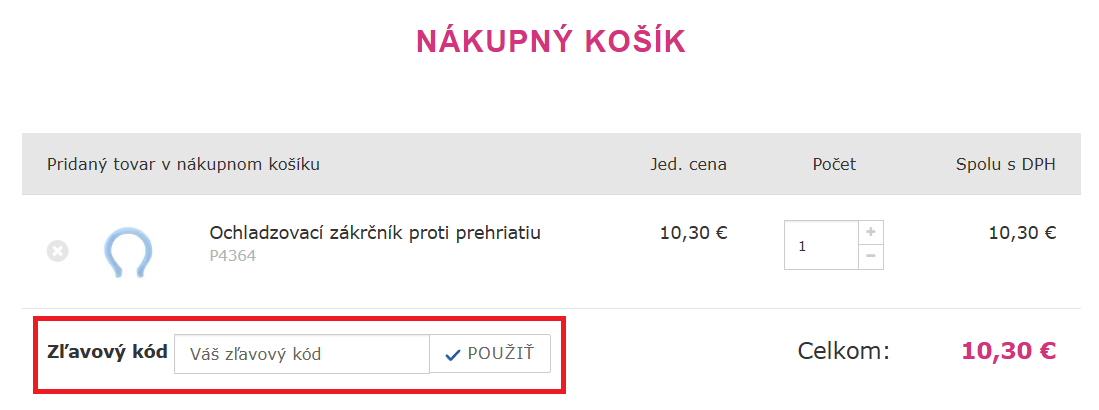Open the Ochladzovací zákrčník proti prehriatiu product link
Image resolution: width=1099 pixels, height=410 pixels.
click(374, 233)
